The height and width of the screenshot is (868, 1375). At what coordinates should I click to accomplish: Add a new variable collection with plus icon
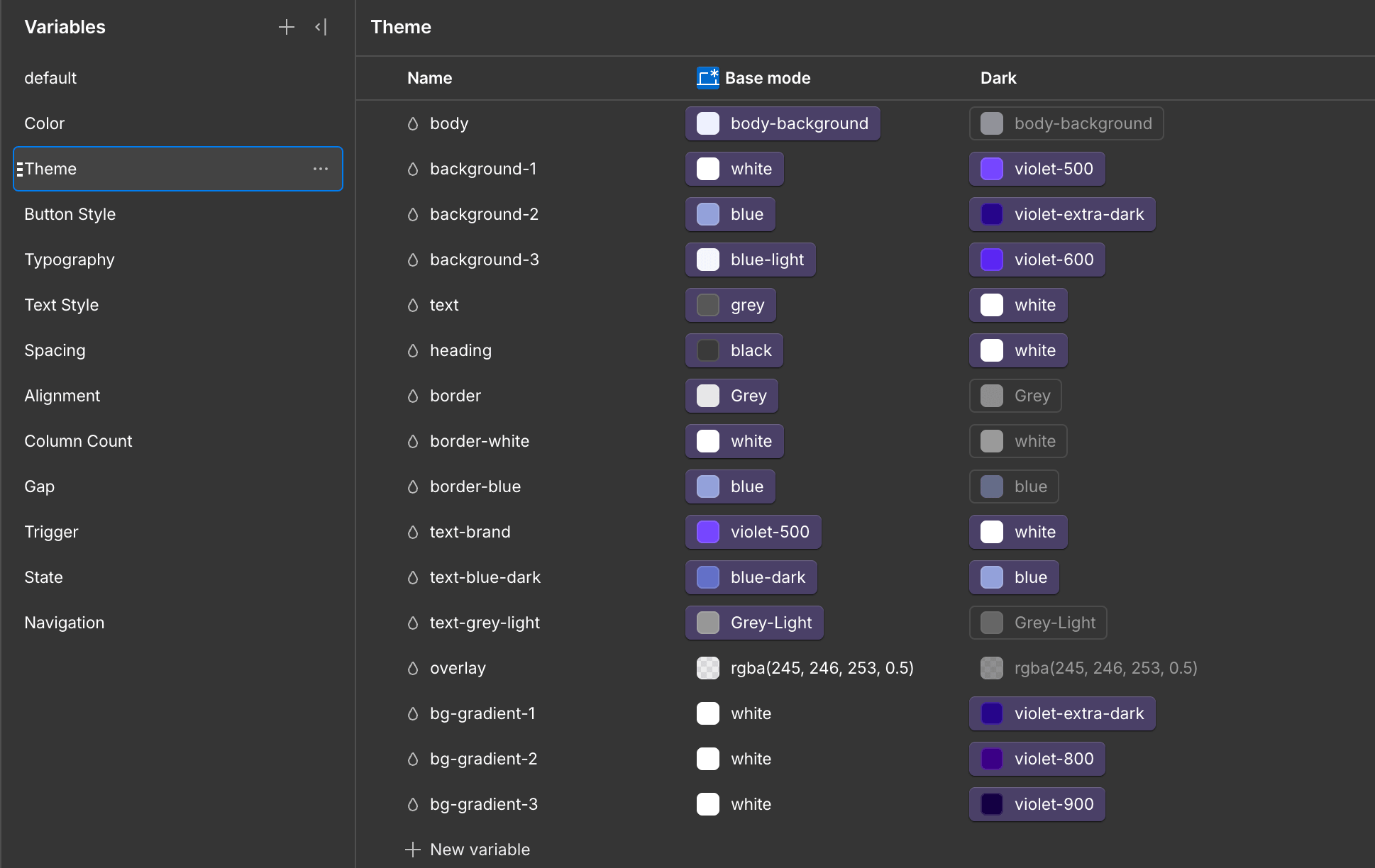(x=286, y=27)
